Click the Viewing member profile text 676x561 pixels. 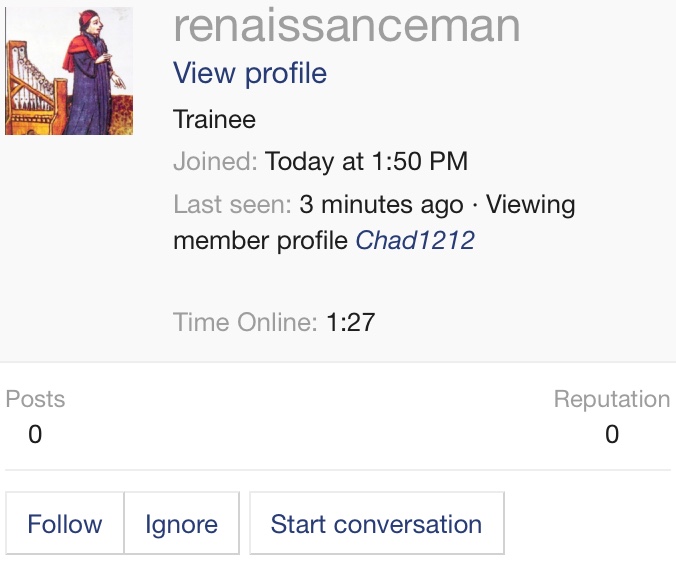tap(263, 241)
